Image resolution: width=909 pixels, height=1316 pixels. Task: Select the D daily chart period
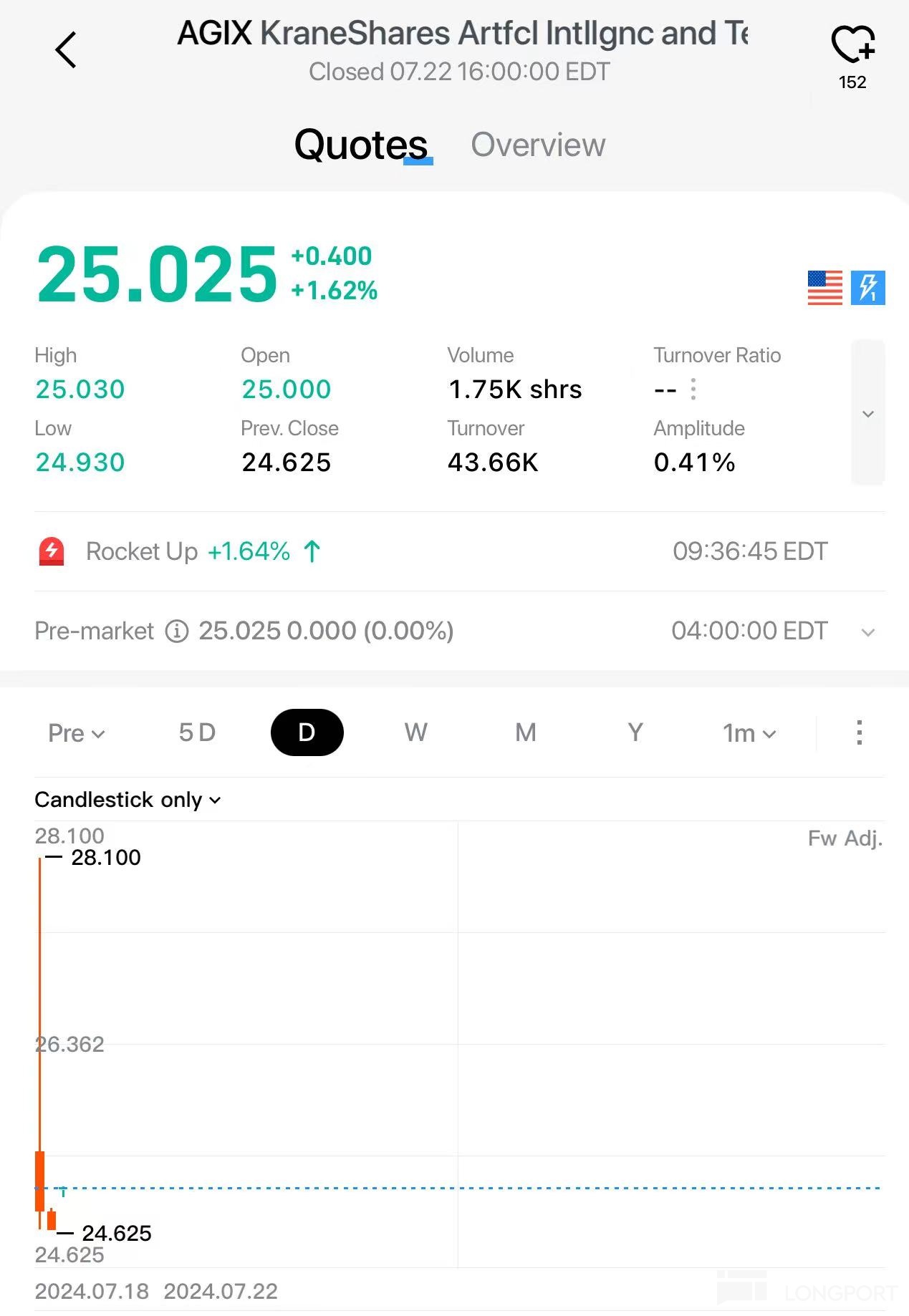point(307,732)
